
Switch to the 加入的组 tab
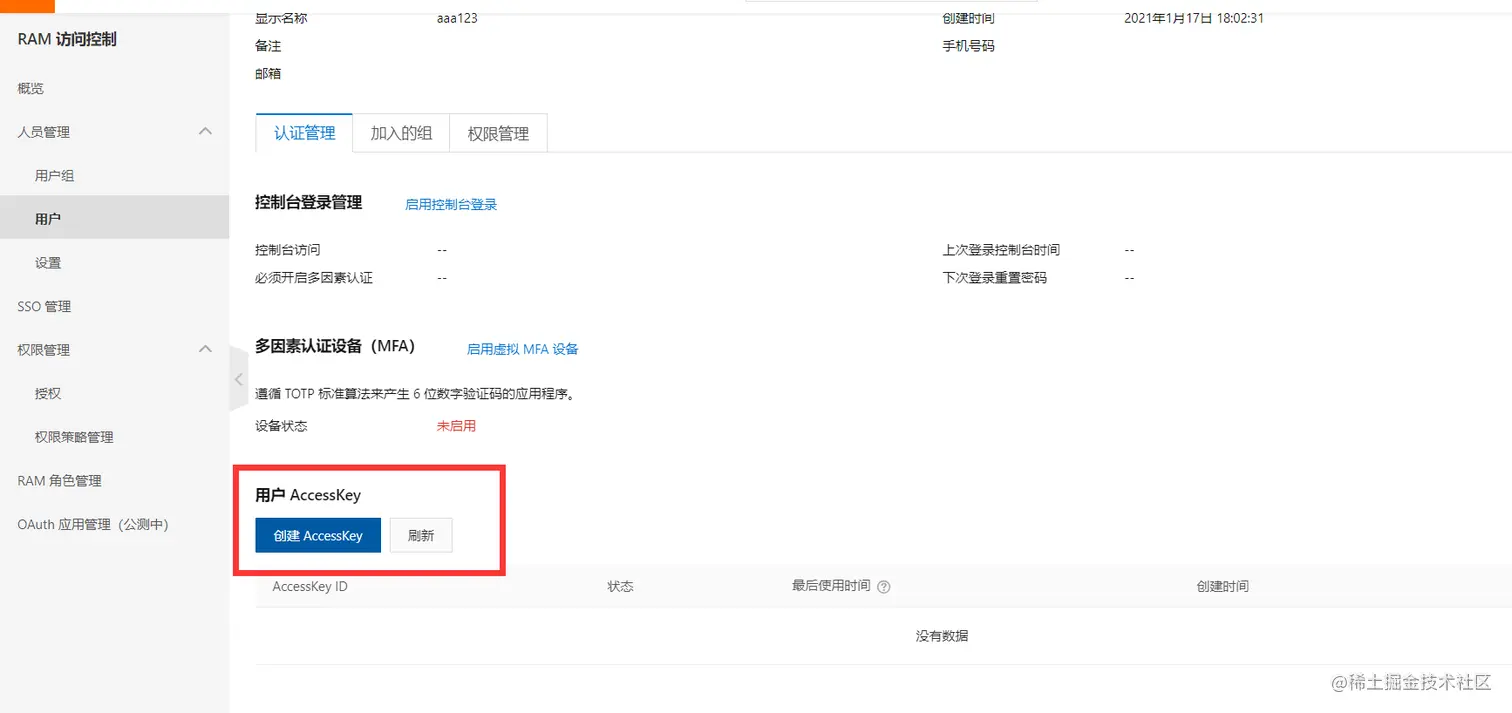click(401, 133)
